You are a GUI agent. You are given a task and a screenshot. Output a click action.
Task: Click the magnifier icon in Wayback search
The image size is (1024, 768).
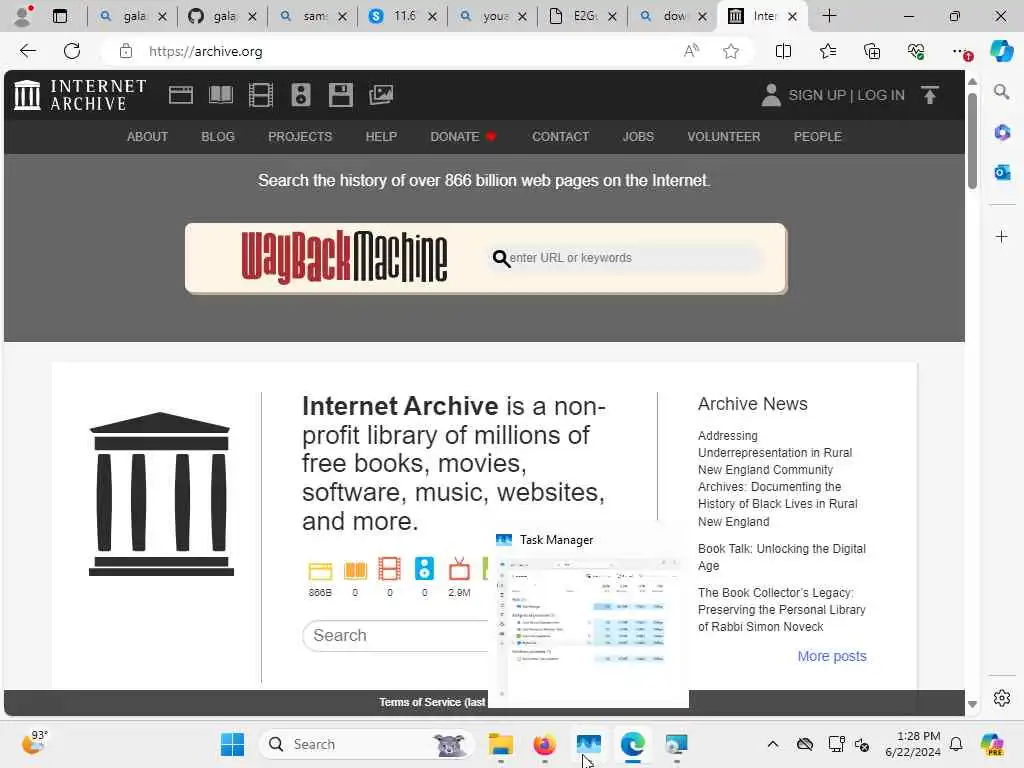(501, 259)
